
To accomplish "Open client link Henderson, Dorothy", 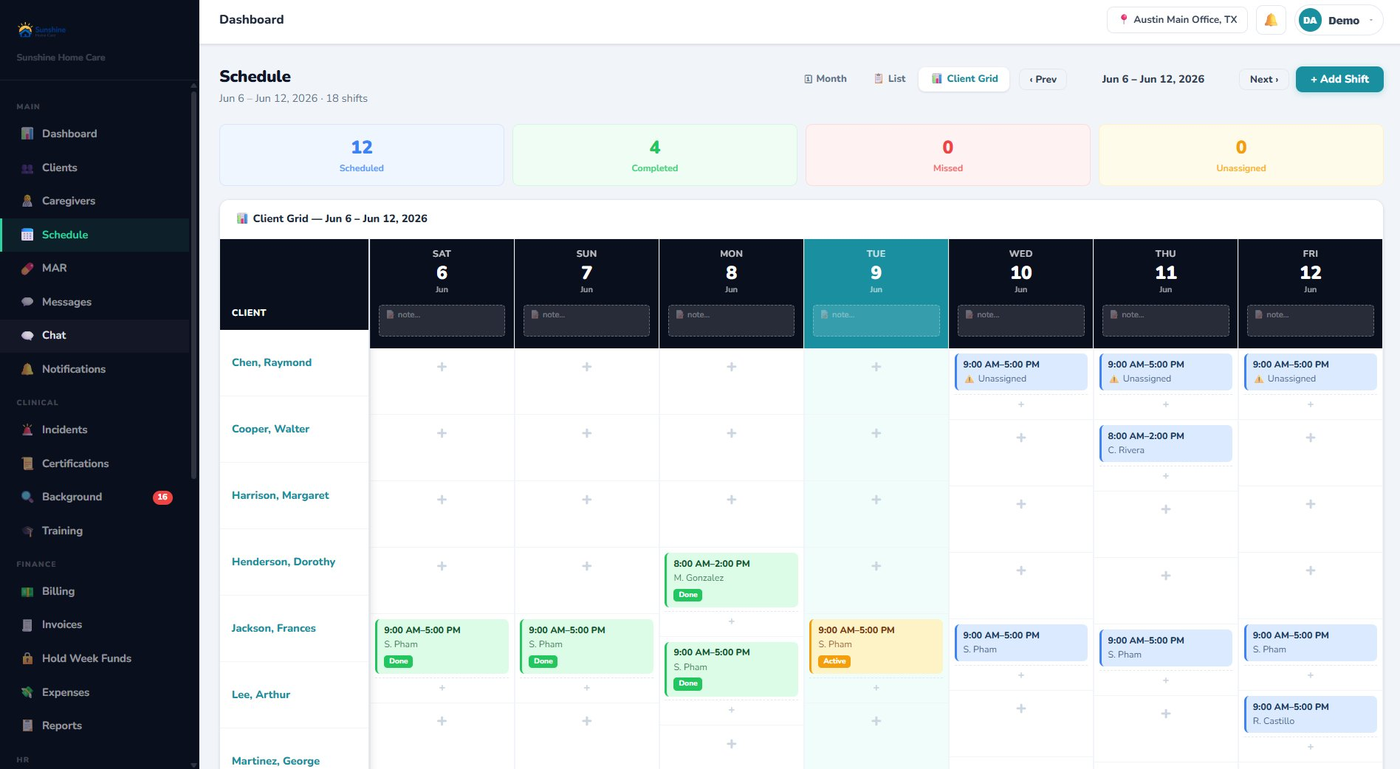I will [284, 562].
